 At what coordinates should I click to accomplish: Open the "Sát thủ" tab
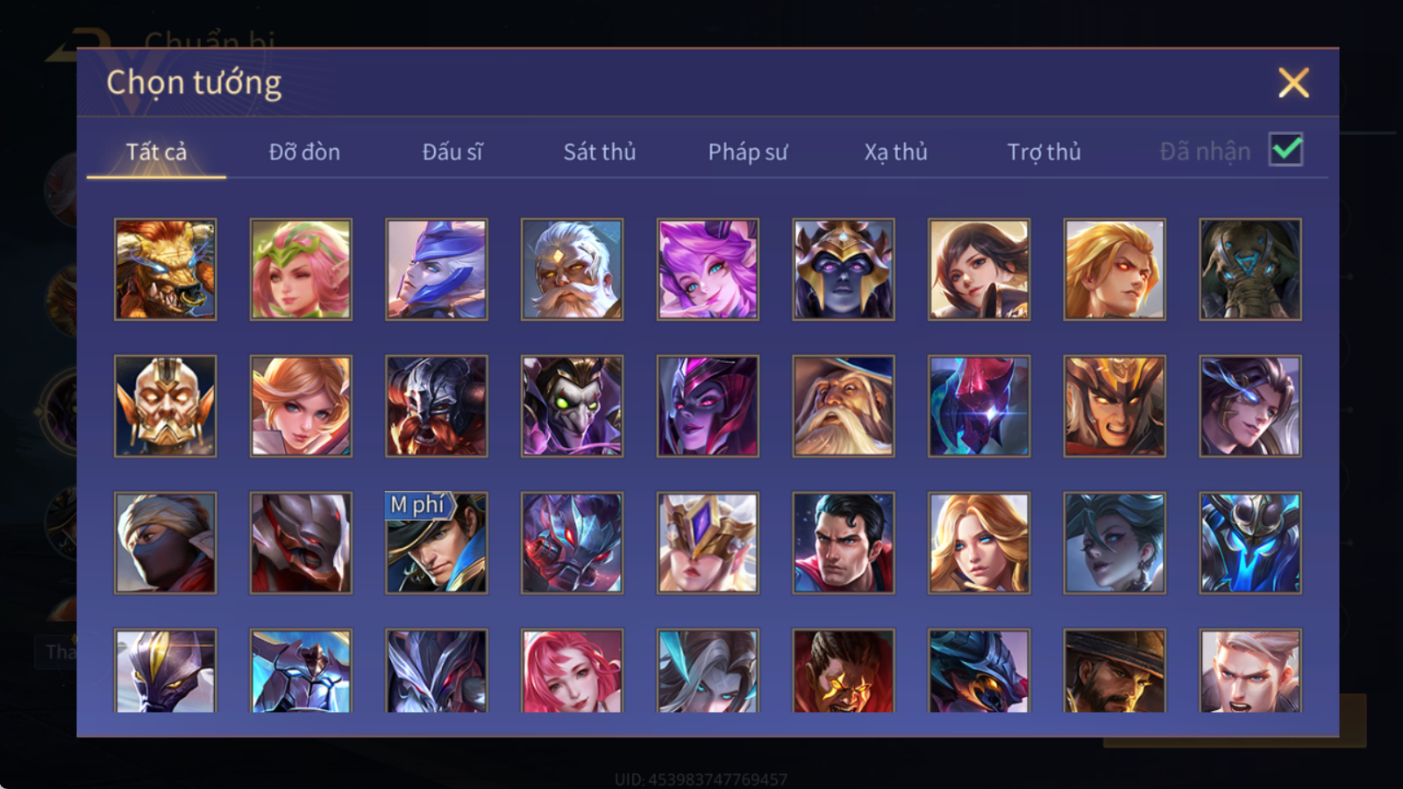click(599, 152)
